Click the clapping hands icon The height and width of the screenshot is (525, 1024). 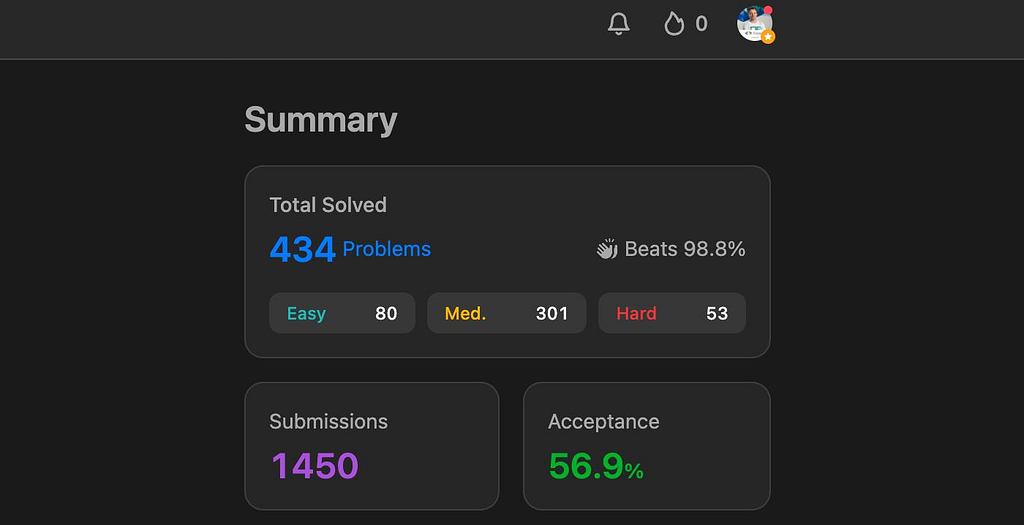(607, 250)
